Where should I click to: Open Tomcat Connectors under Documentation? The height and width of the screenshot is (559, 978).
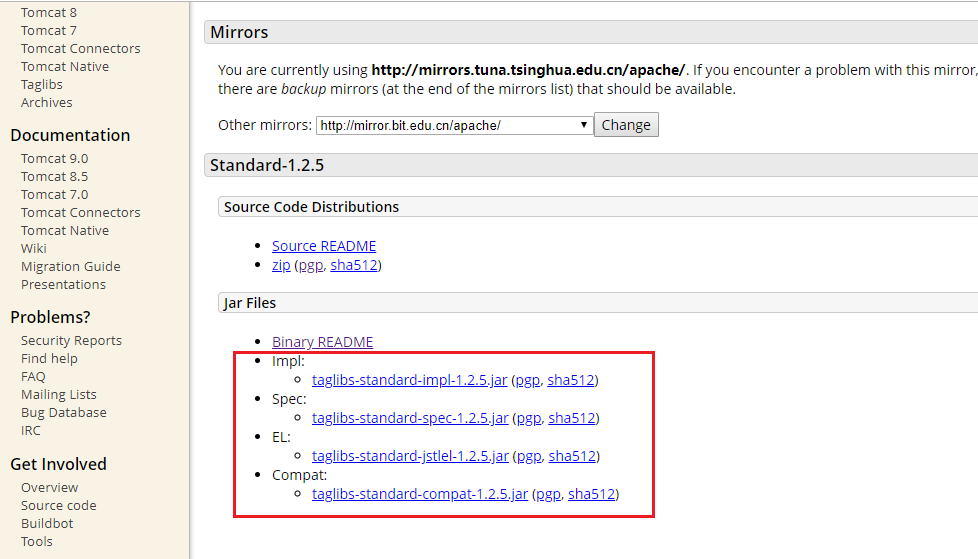(80, 213)
